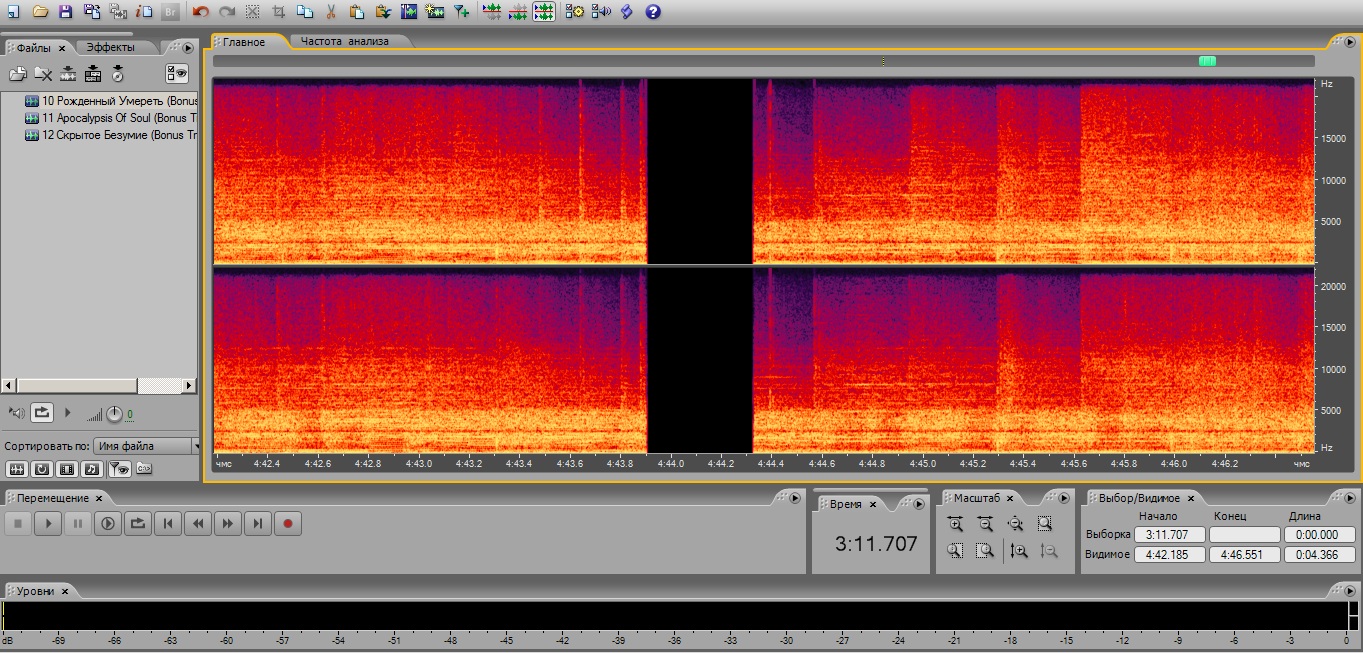Open the Перемещение panel options arrow menu
Image resolution: width=1363 pixels, height=653 pixels.
796,498
